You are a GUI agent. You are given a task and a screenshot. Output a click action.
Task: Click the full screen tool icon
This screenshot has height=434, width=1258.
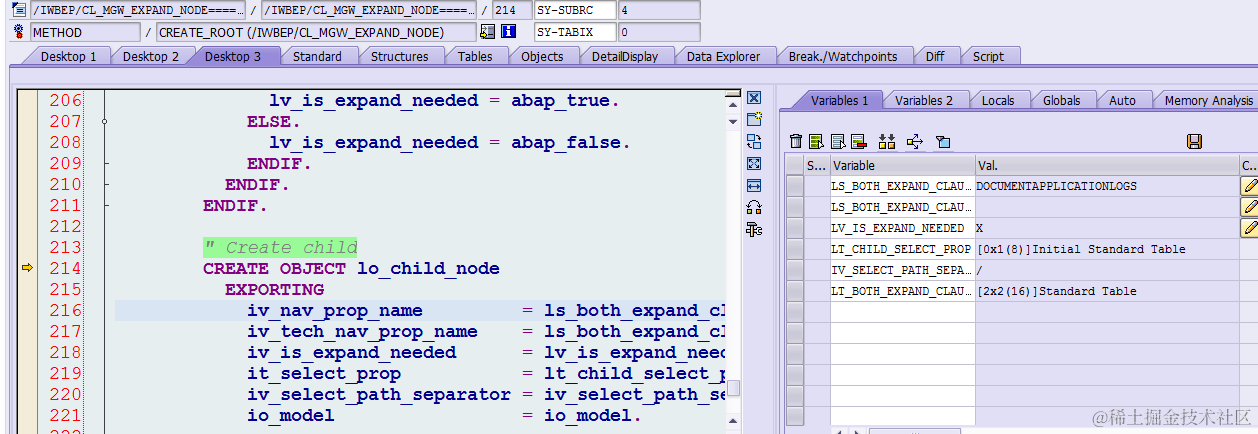pos(754,163)
